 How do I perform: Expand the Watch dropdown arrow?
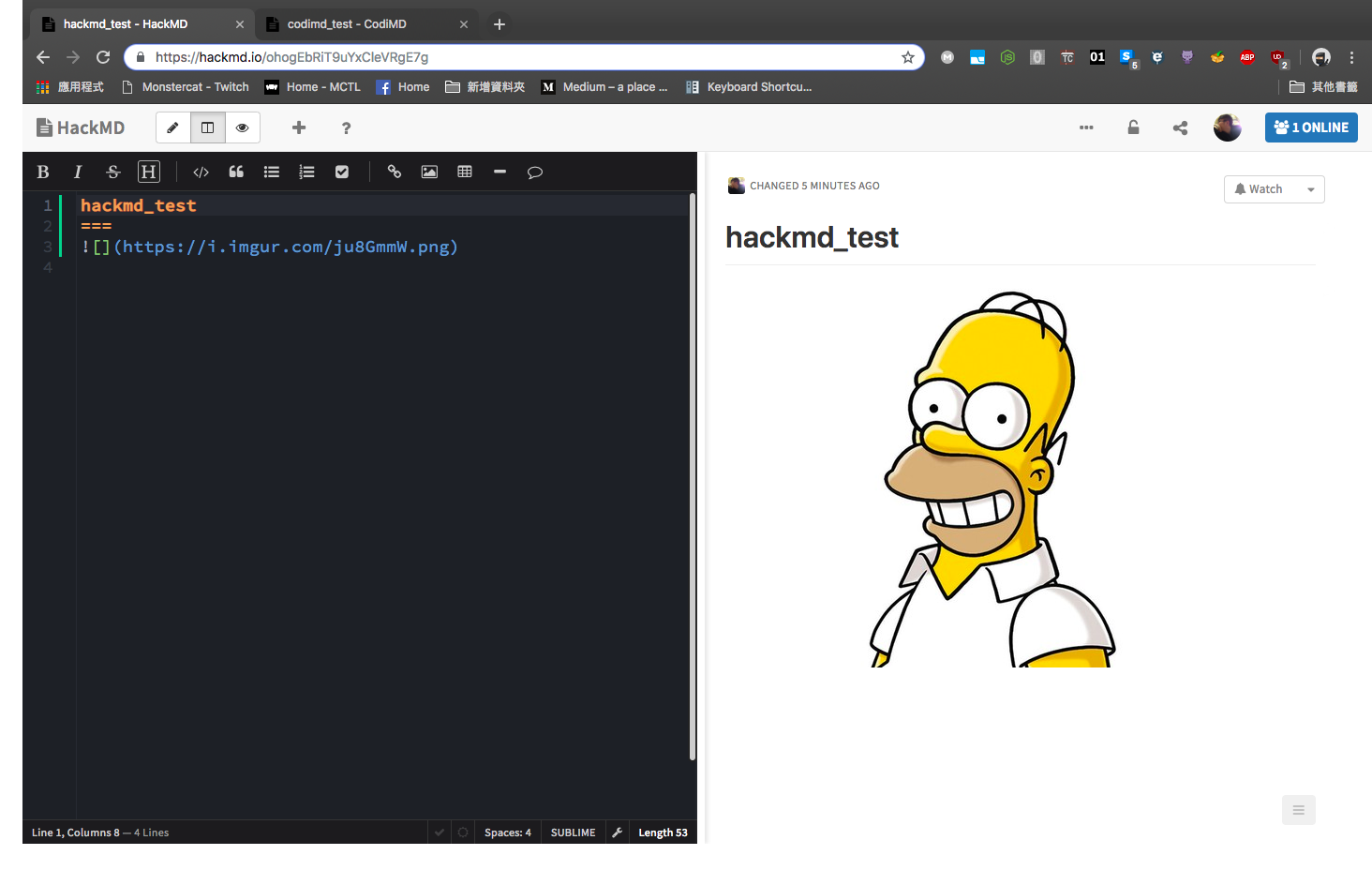(1310, 189)
